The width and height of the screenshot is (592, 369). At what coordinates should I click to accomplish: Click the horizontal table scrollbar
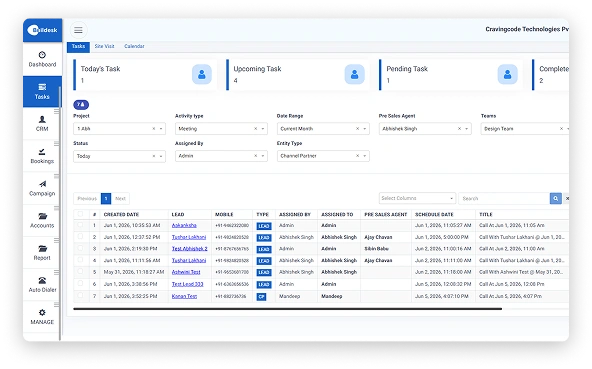click(x=288, y=309)
